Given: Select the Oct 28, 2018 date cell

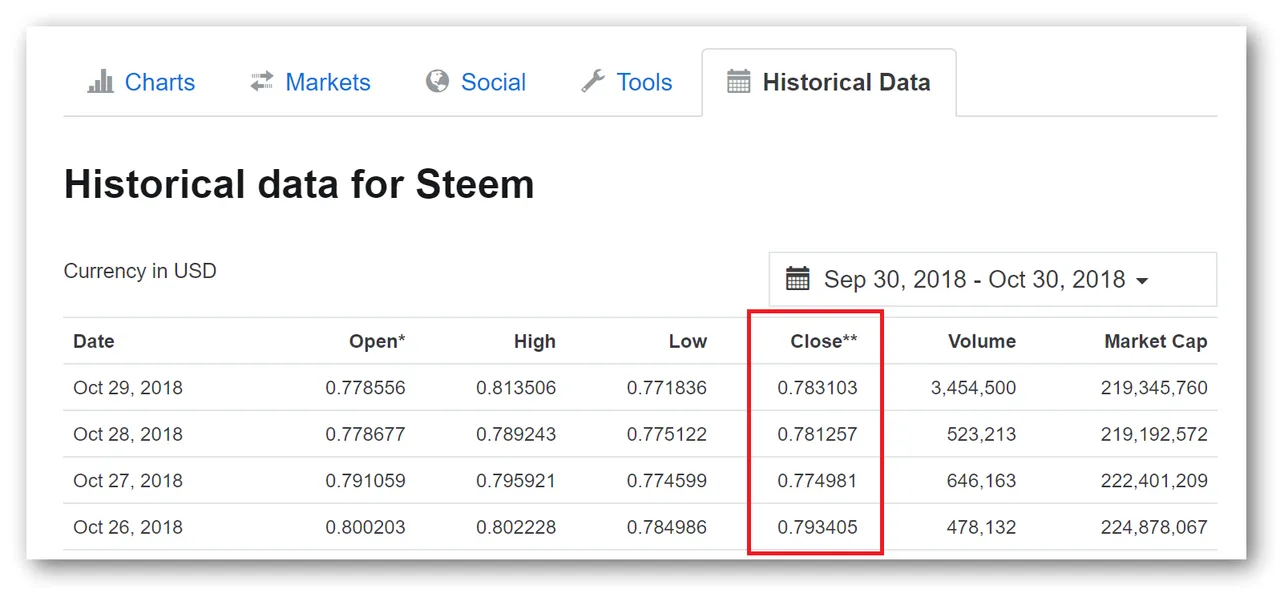Looking at the screenshot, I should [x=128, y=434].
